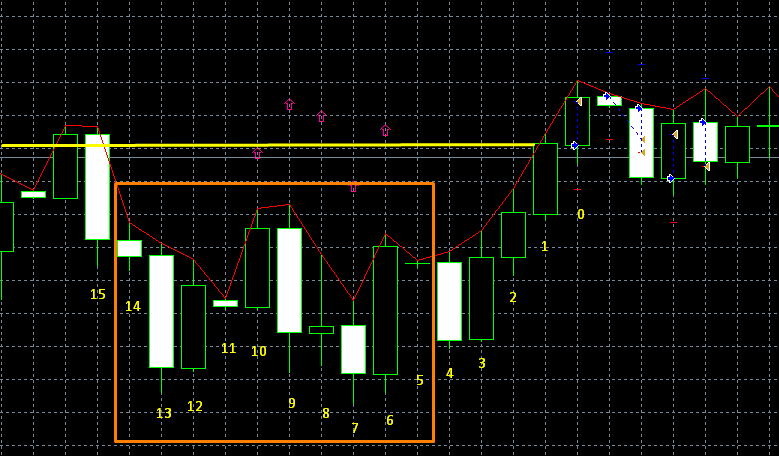
Task: Click the yellow text label 13
Action: tap(164, 413)
